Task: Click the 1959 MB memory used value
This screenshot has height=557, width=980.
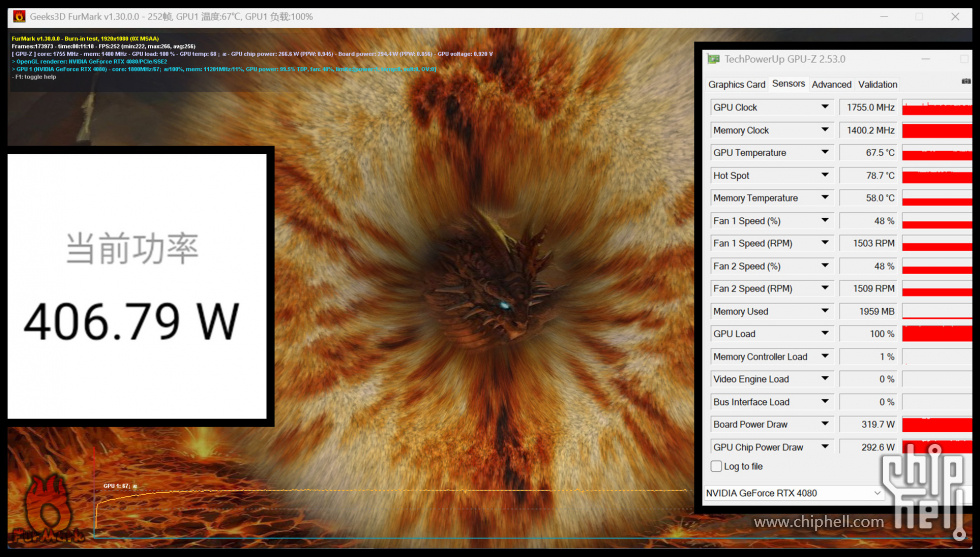Action: 869,311
